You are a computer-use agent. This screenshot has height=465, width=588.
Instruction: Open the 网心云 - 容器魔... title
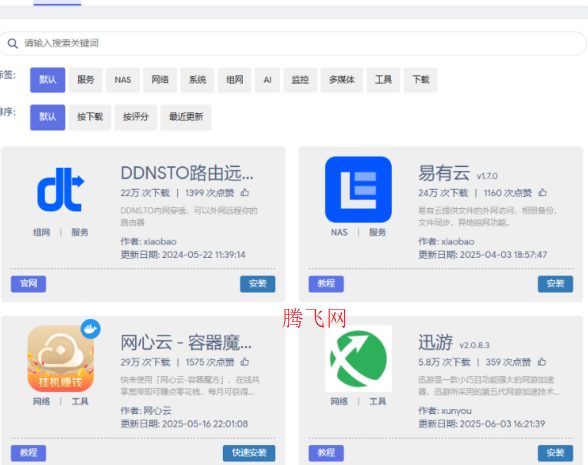click(x=186, y=342)
